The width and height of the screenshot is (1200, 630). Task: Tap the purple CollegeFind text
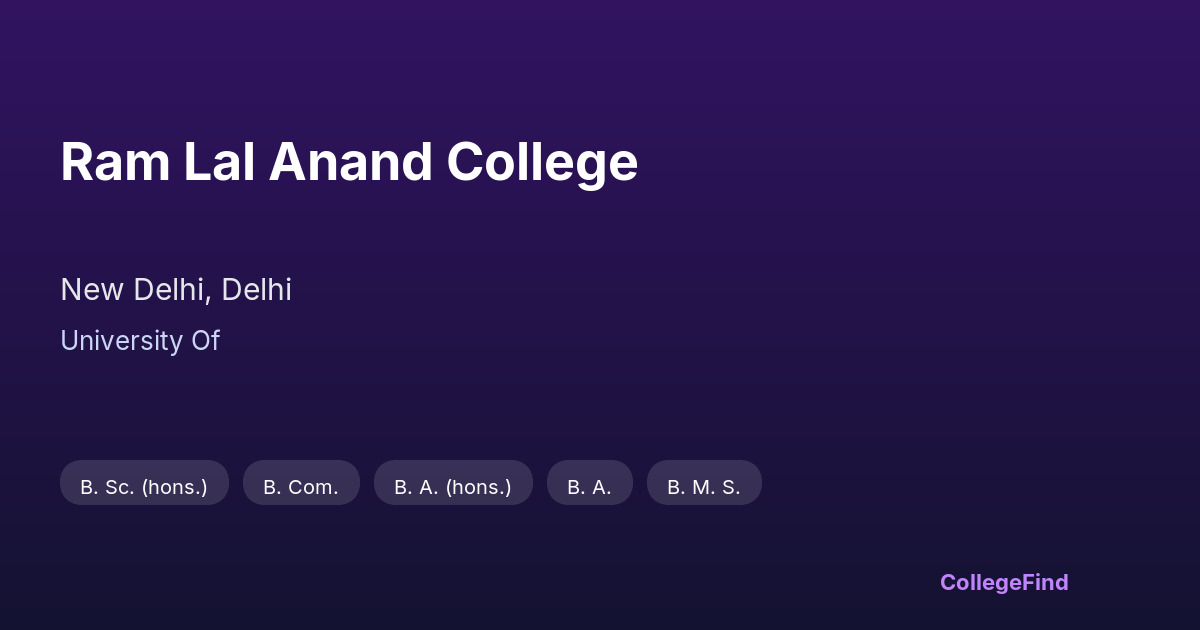pyautogui.click(x=1004, y=582)
